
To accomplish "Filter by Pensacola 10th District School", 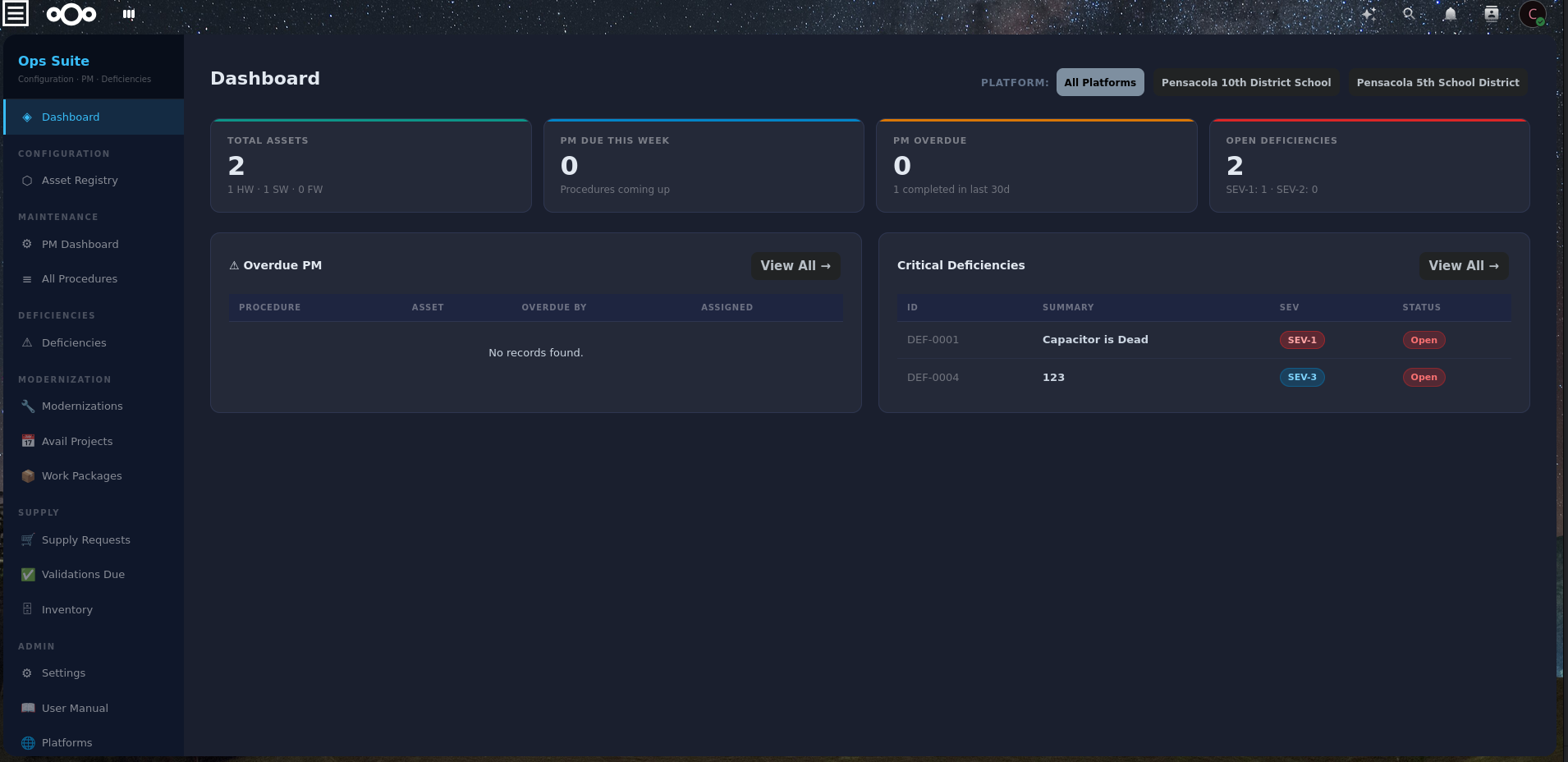I will coord(1246,82).
